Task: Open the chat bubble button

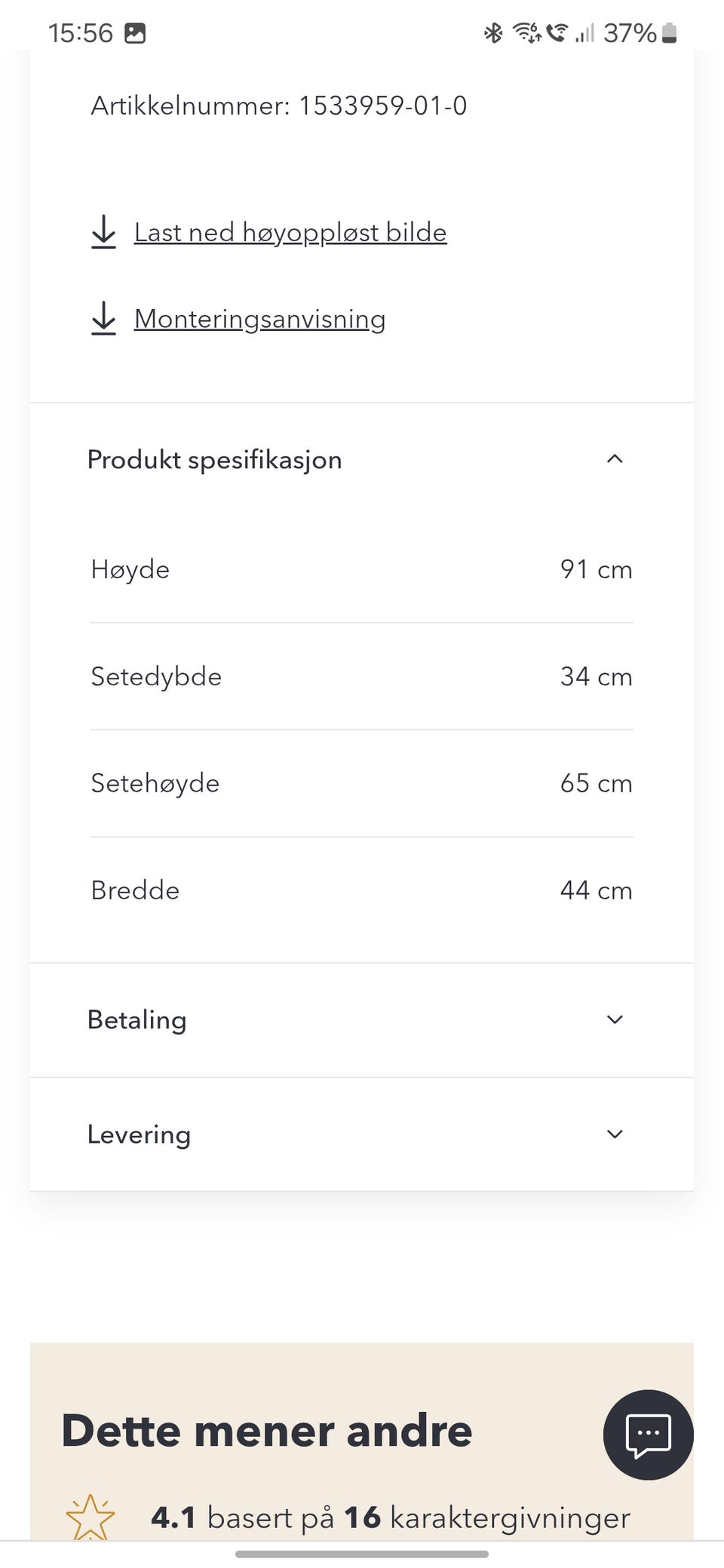Action: click(x=648, y=1434)
